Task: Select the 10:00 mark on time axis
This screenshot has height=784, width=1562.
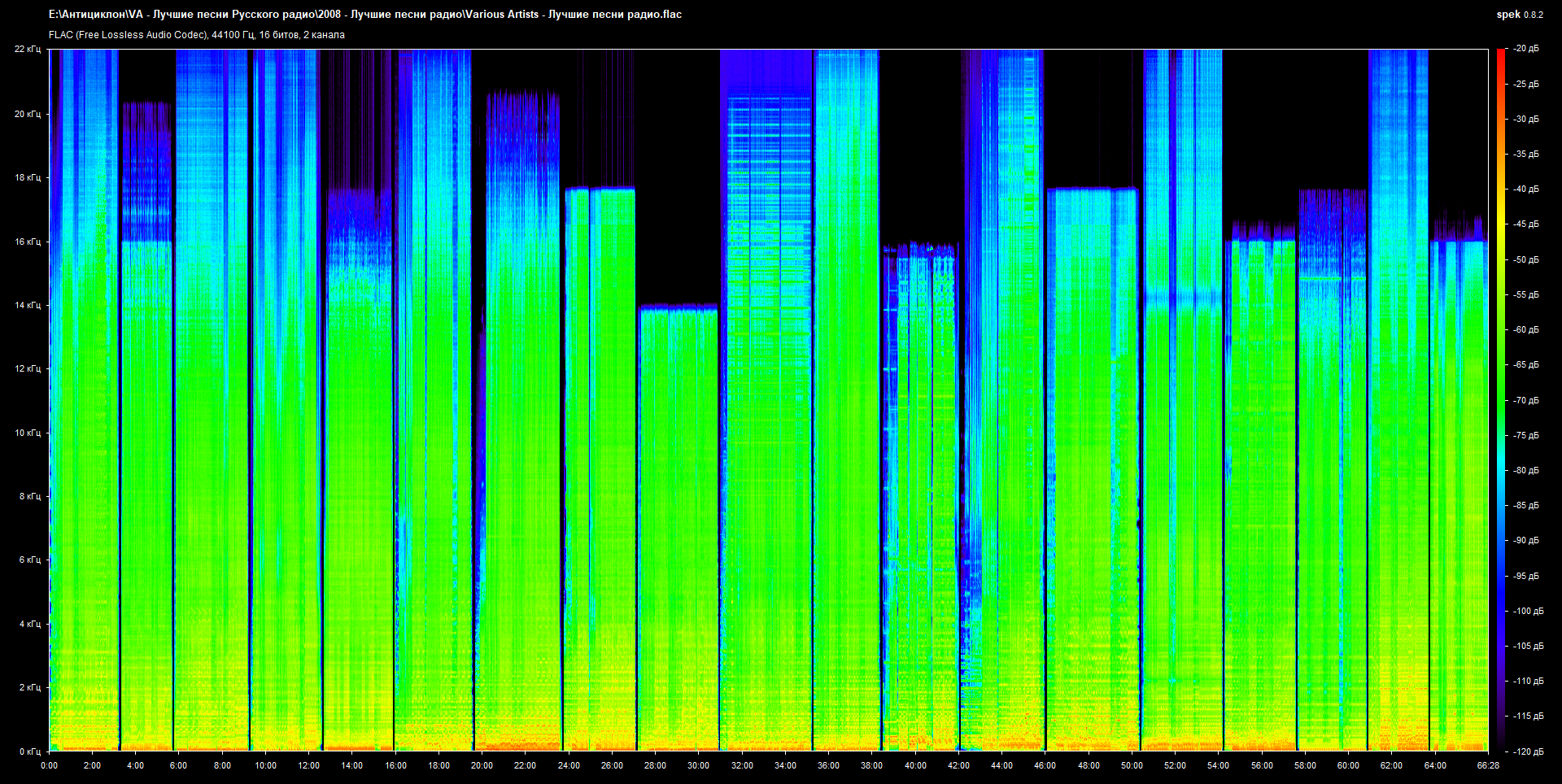Action: tap(265, 765)
